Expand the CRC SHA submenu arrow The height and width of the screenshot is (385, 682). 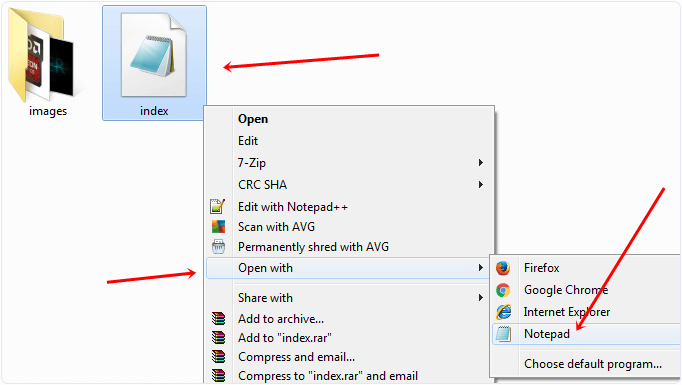pyautogui.click(x=481, y=185)
